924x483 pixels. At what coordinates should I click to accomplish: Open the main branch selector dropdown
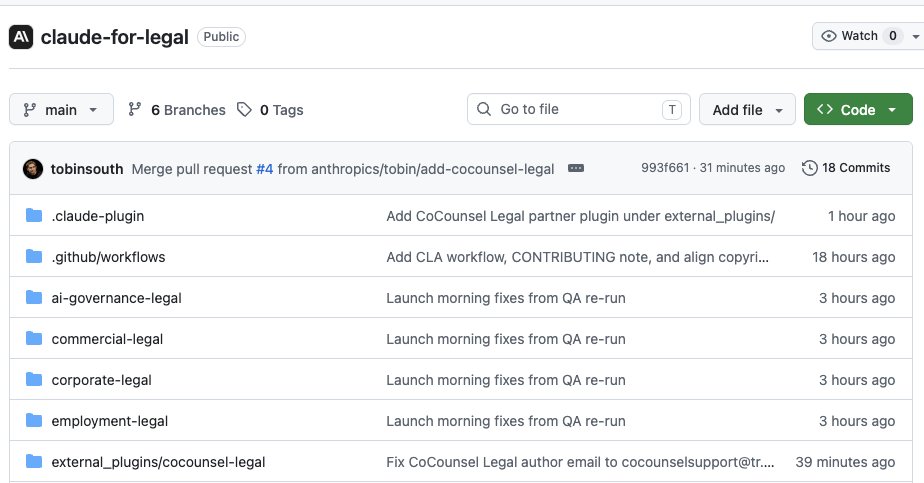pos(61,110)
